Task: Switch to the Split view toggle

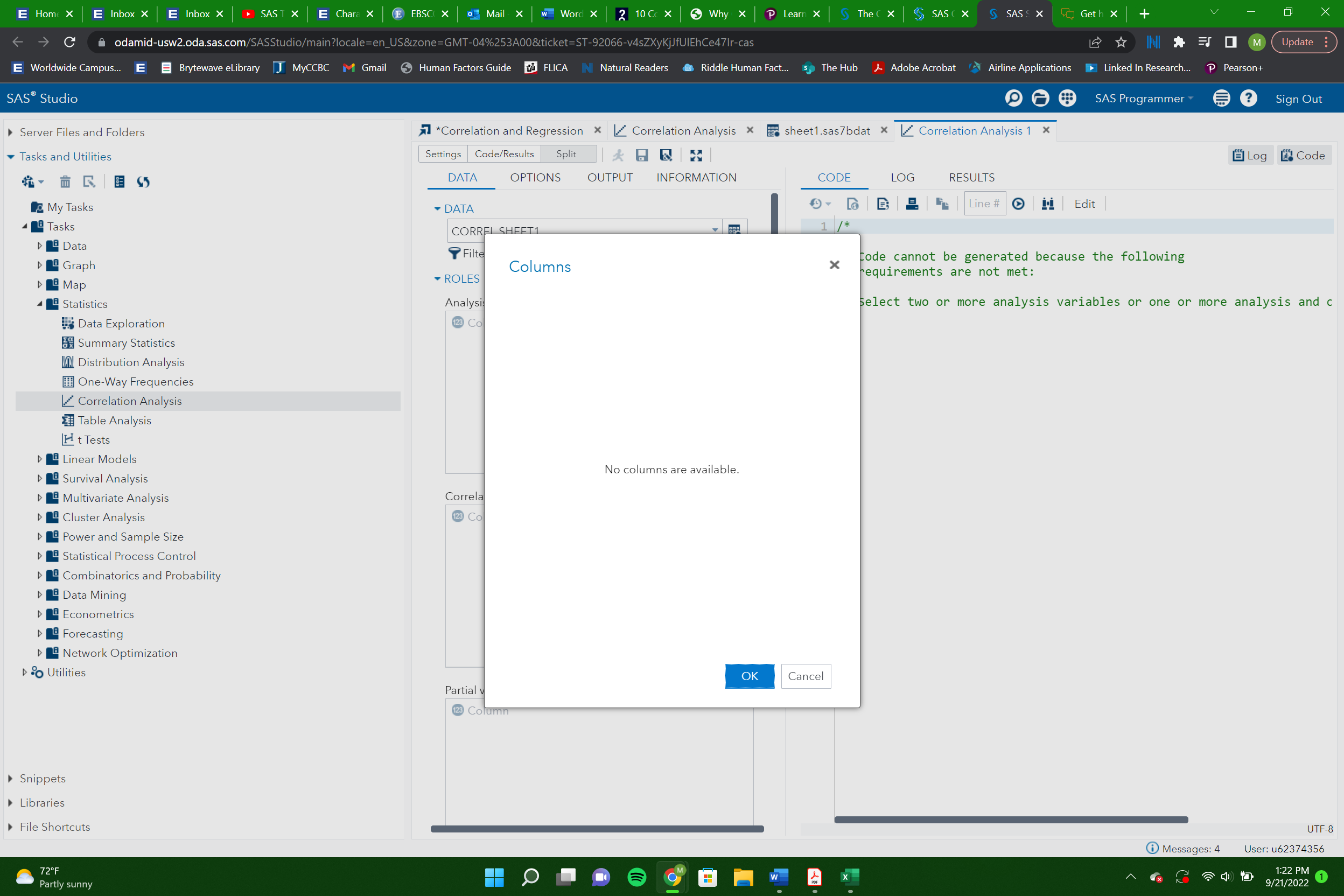Action: point(566,155)
